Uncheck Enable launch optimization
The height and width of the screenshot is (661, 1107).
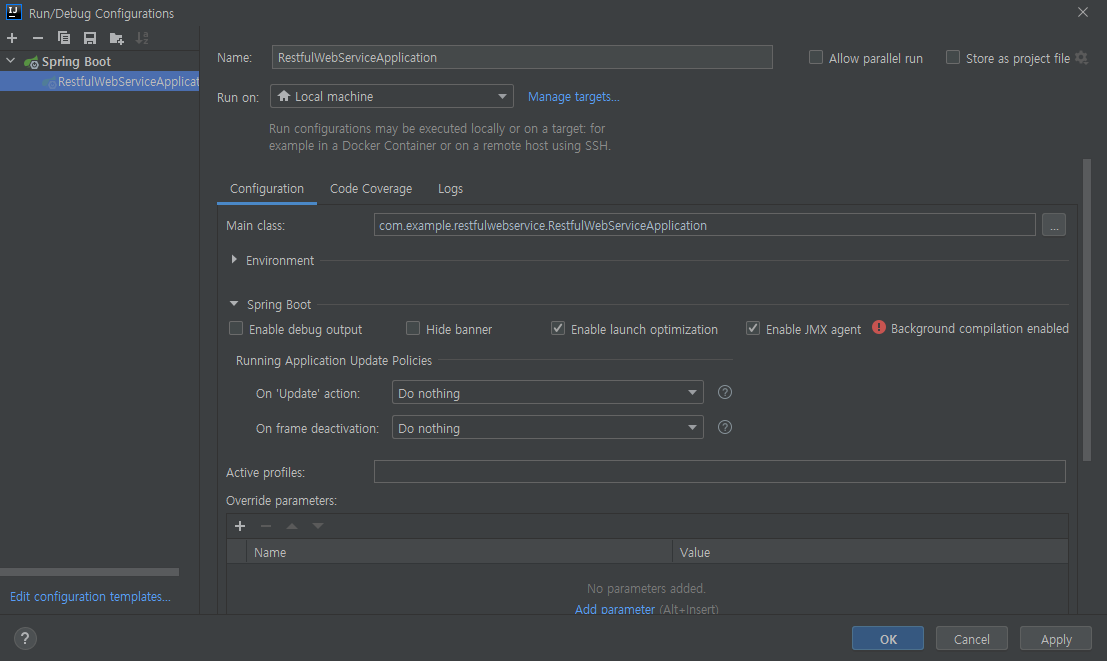[558, 329]
